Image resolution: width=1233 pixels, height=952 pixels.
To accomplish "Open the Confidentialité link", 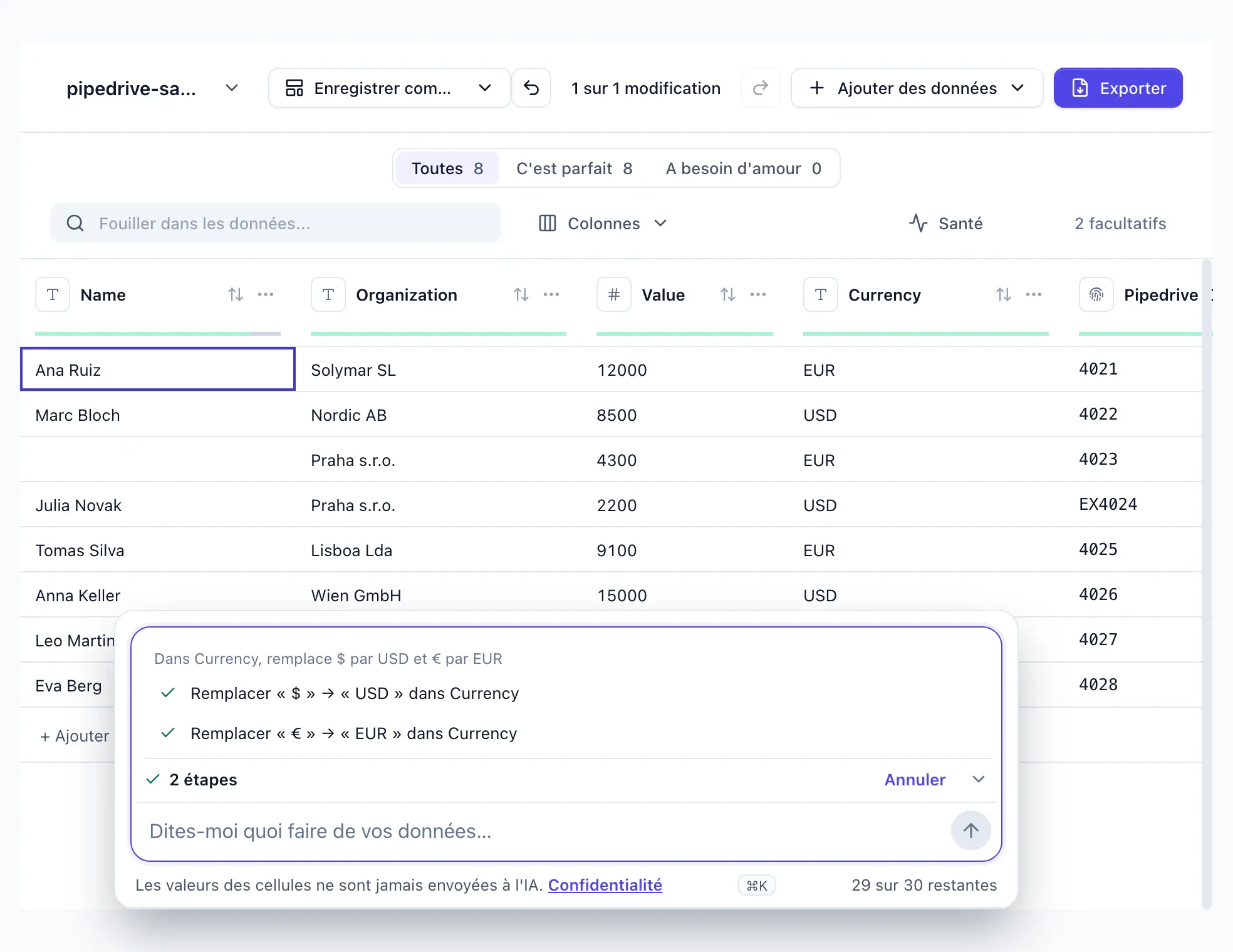I will click(605, 885).
